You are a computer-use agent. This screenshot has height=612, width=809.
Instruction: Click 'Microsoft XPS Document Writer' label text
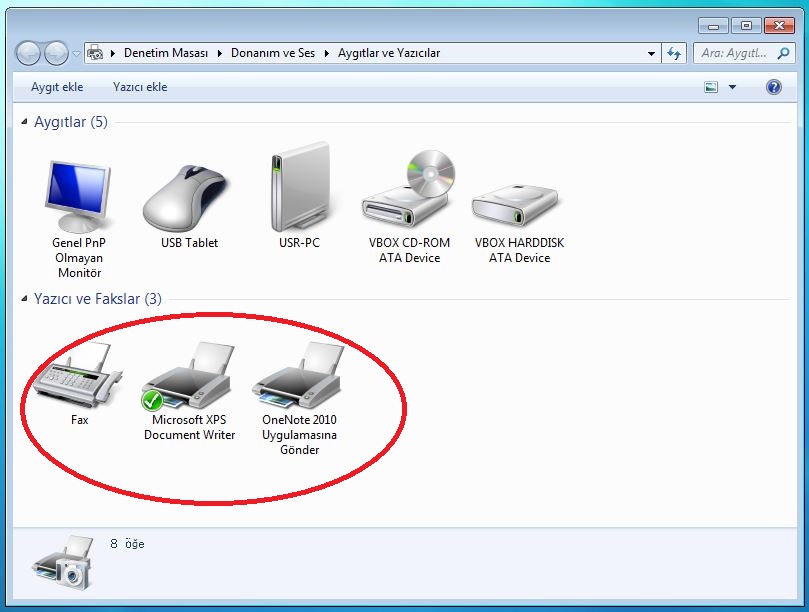(x=189, y=427)
